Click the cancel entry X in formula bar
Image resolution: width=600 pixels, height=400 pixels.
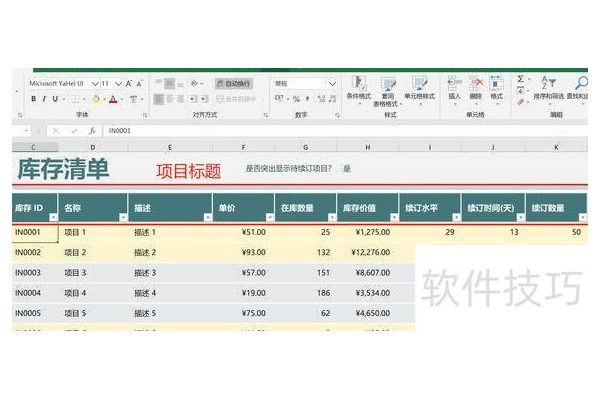coord(56,131)
